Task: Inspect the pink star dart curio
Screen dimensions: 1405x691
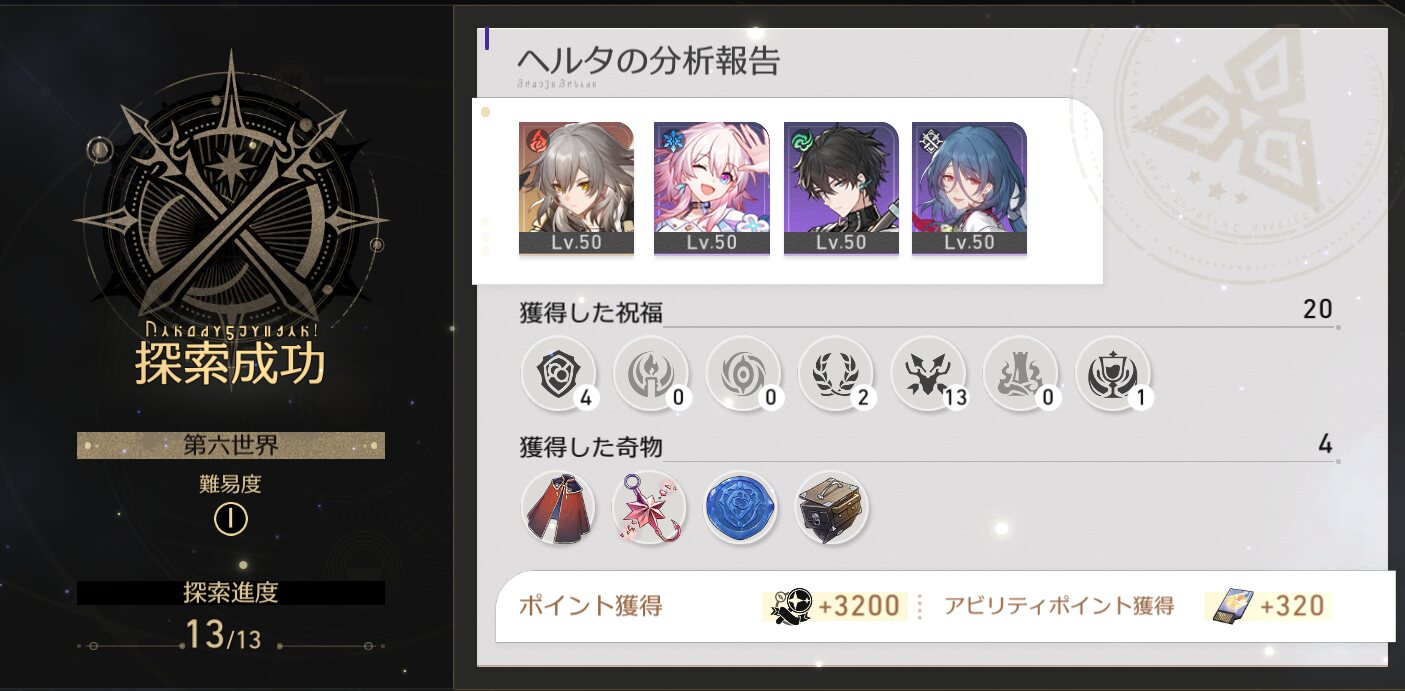Action: click(650, 507)
